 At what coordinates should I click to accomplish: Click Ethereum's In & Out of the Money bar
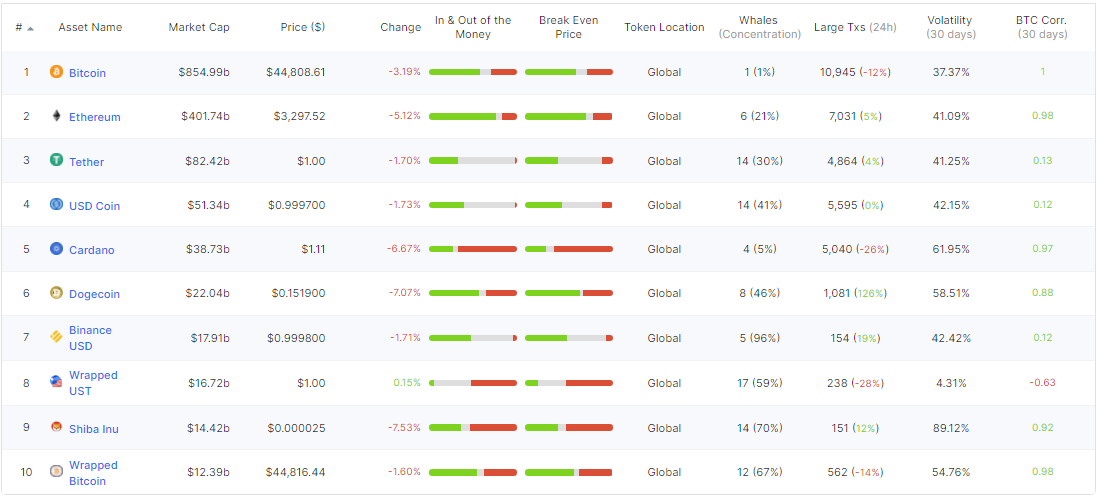click(473, 116)
